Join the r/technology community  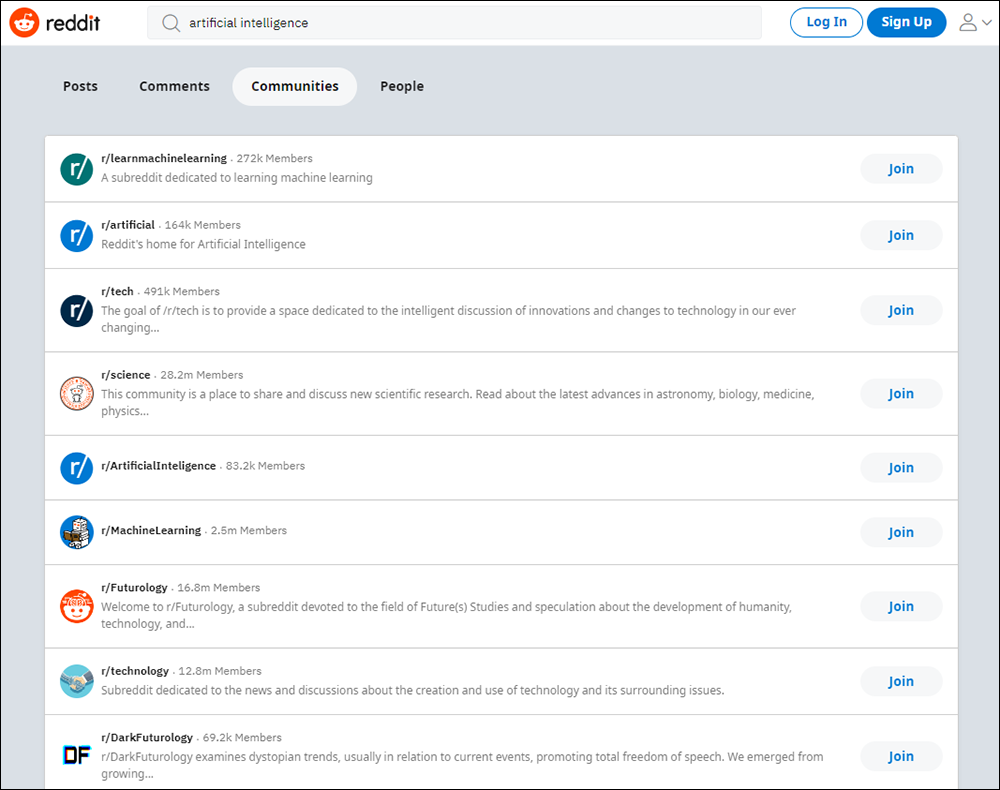(x=901, y=682)
